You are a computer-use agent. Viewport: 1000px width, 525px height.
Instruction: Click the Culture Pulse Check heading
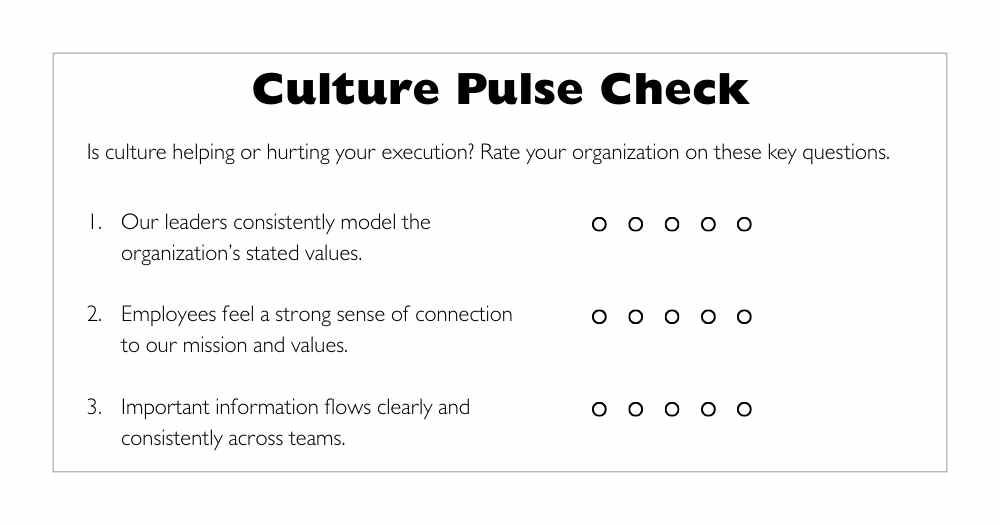coord(500,89)
